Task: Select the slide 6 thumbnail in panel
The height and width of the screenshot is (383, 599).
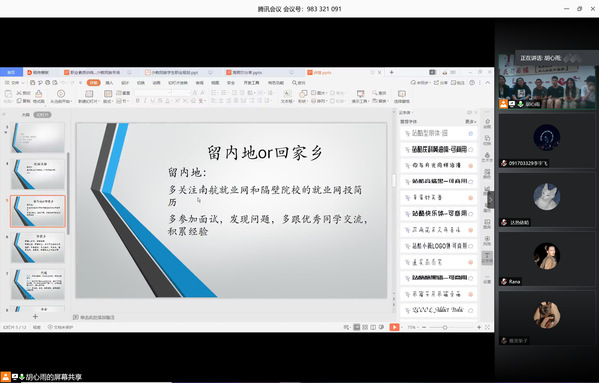Action: tap(38, 247)
